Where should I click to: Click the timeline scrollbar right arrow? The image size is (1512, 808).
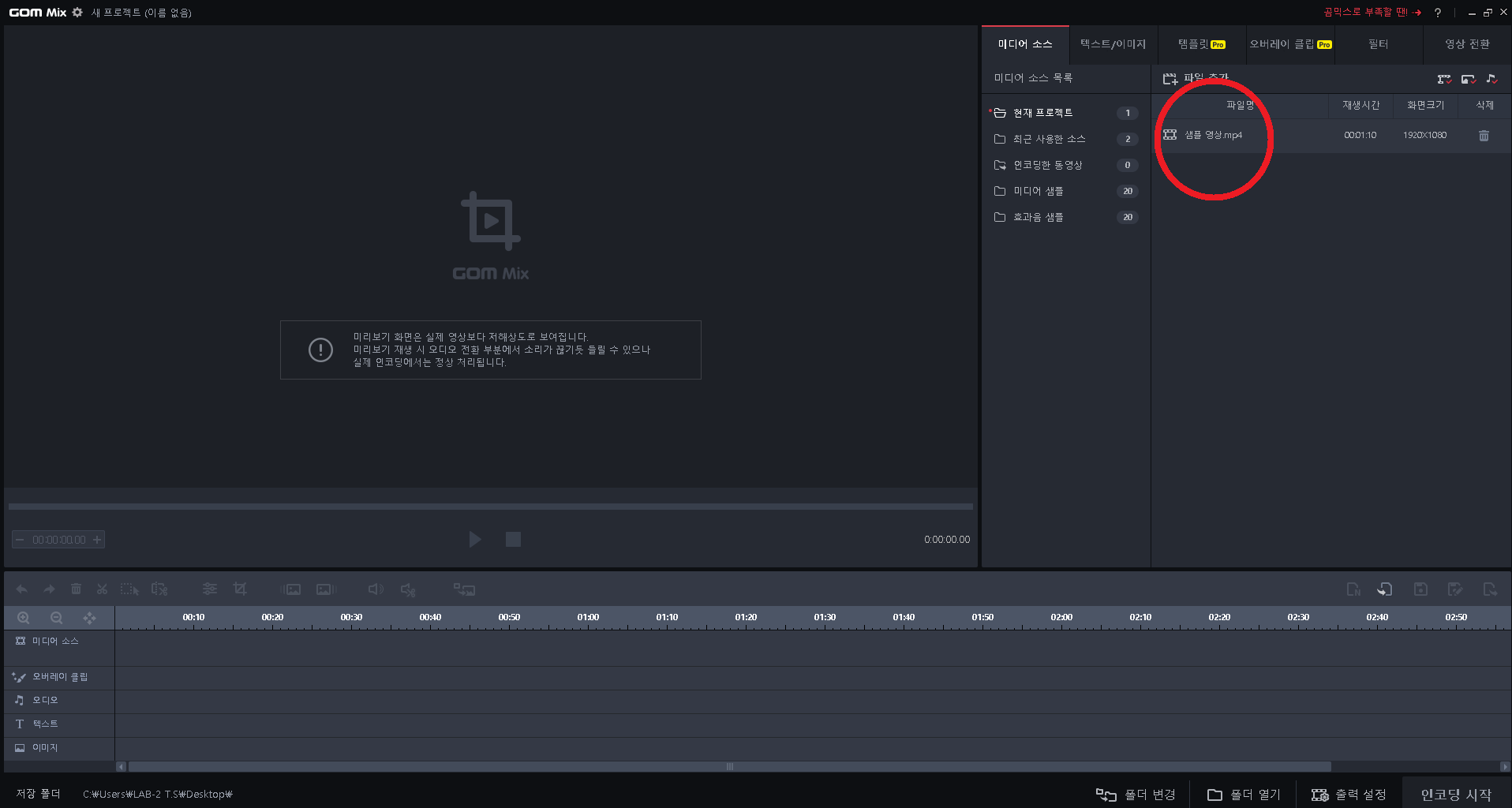coord(1505,766)
